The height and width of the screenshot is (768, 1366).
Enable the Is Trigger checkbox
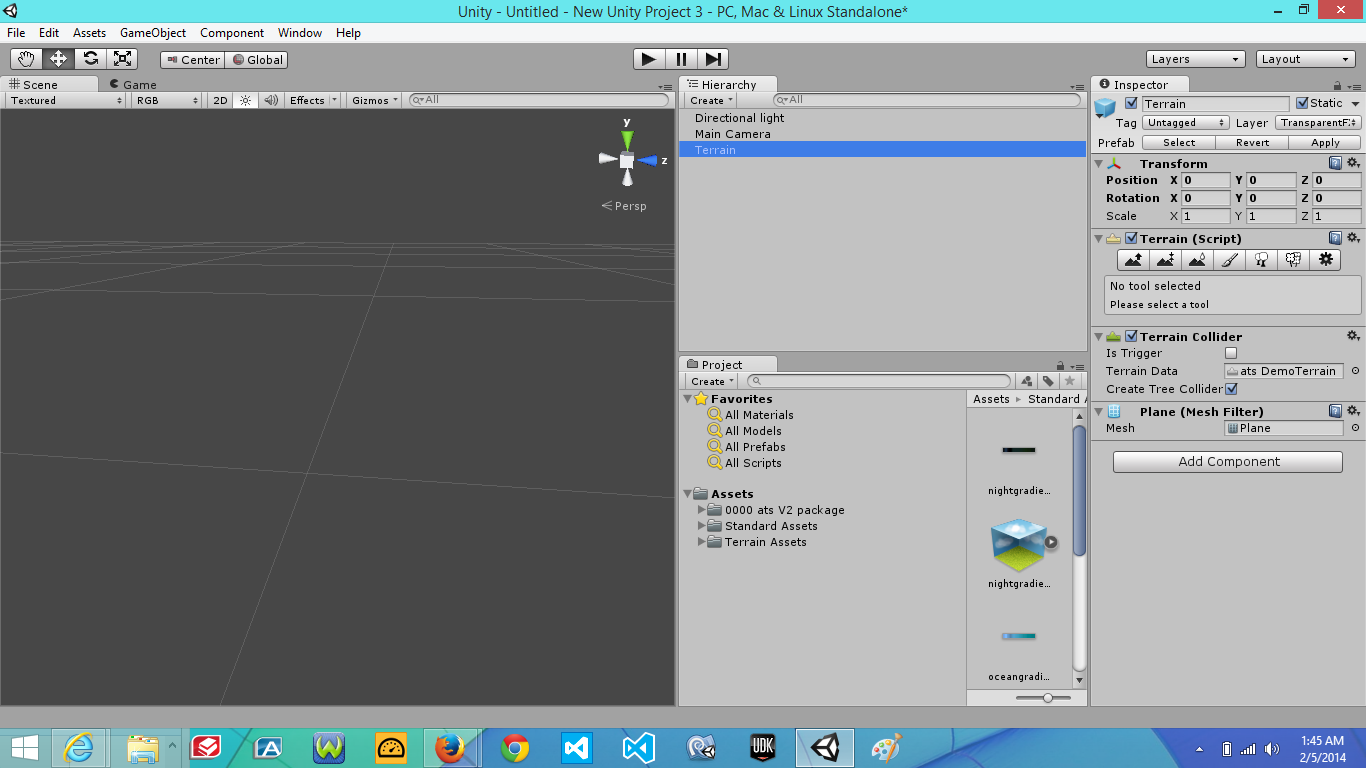click(x=1231, y=353)
